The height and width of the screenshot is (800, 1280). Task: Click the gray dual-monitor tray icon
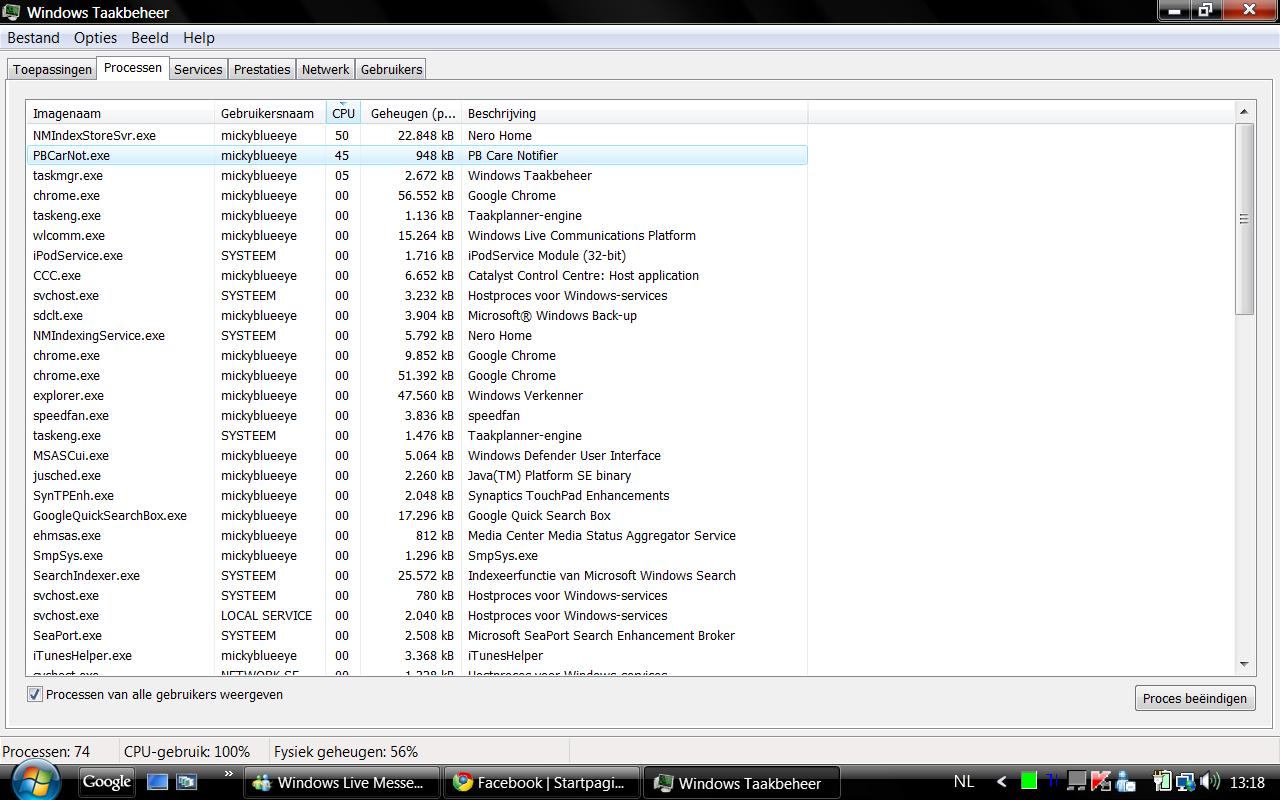click(x=1076, y=781)
